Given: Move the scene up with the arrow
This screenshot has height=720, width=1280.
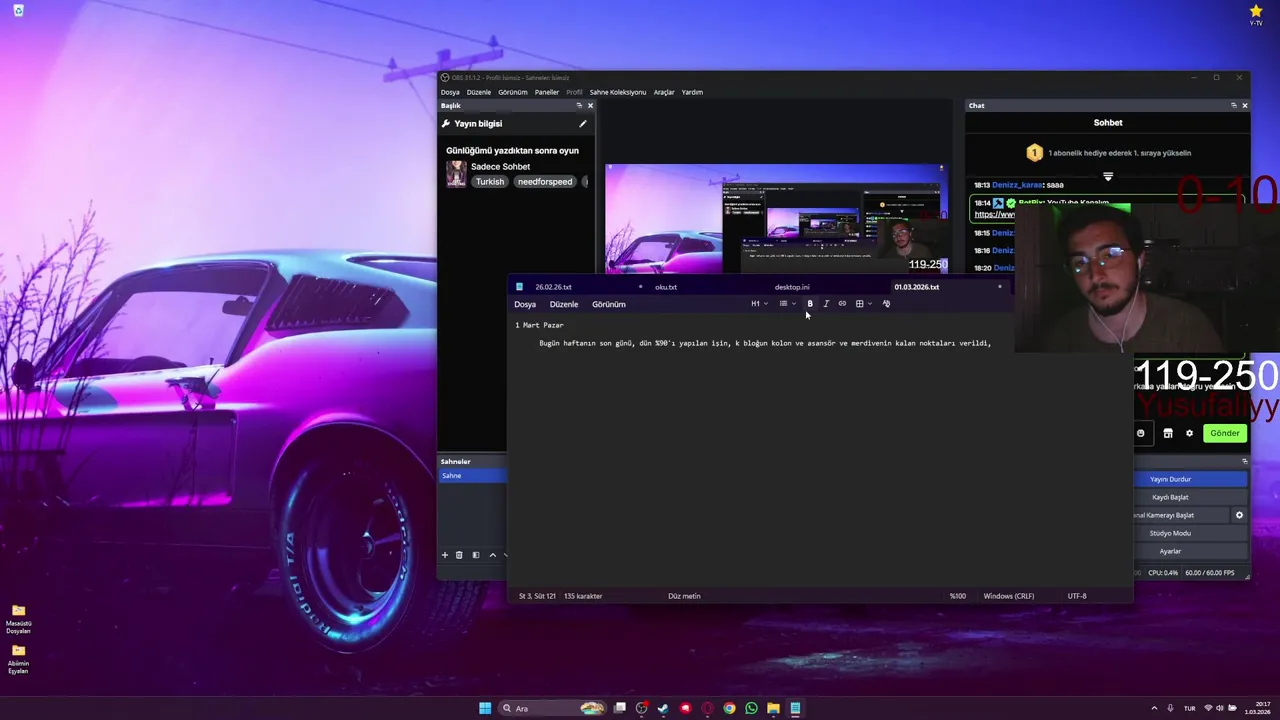Looking at the screenshot, I should click(x=492, y=555).
